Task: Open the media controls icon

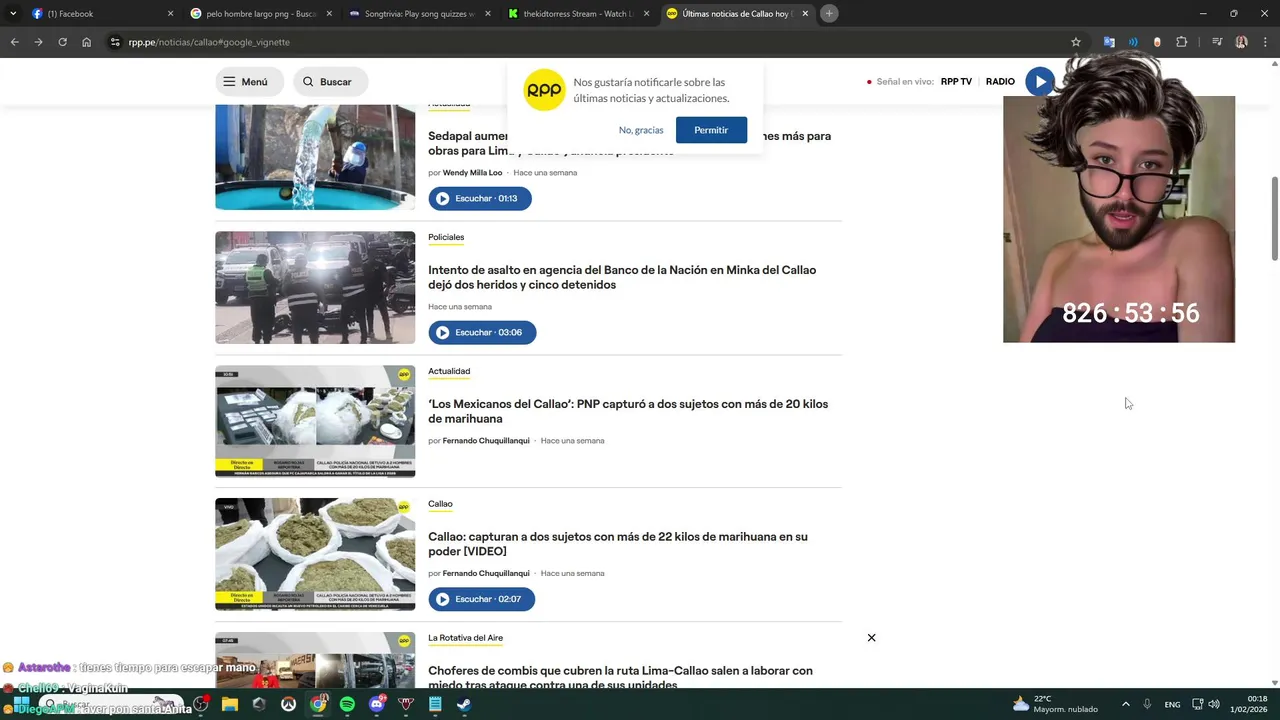Action: click(1217, 42)
